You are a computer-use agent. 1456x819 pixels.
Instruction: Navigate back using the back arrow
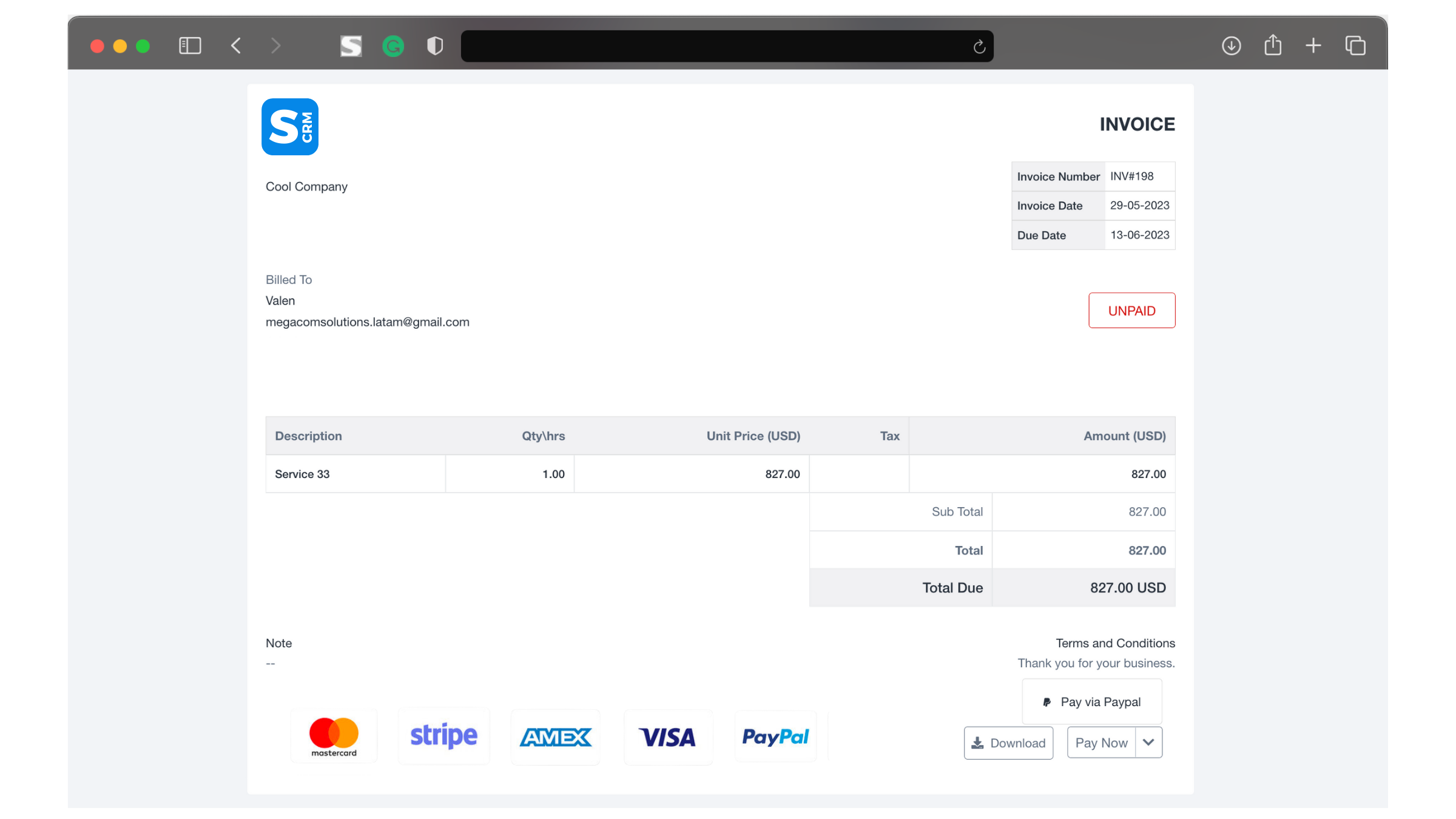tap(236, 45)
